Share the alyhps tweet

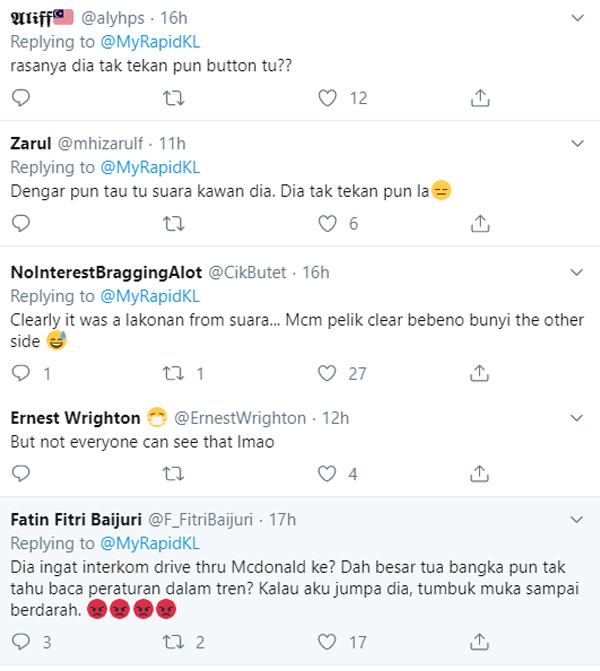pyautogui.click(x=480, y=98)
